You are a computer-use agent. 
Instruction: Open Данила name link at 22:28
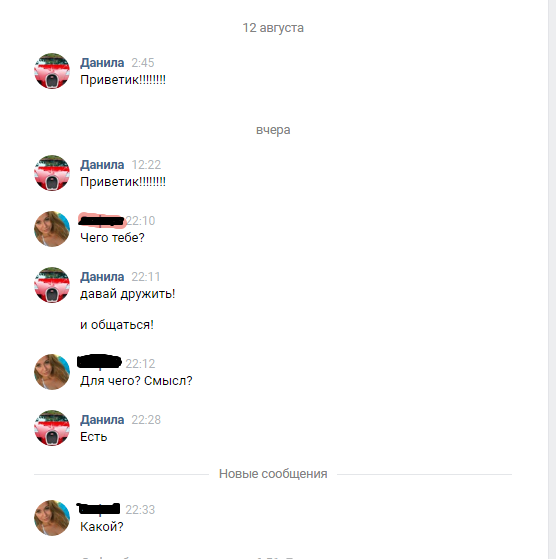[102, 420]
